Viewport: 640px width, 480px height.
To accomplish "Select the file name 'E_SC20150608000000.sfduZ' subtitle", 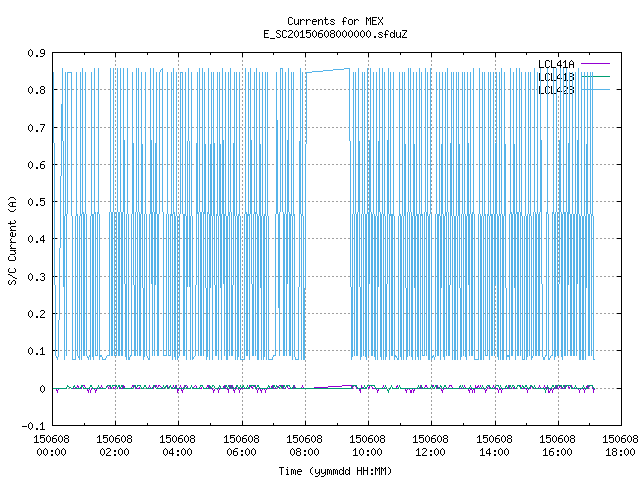I will [335, 34].
